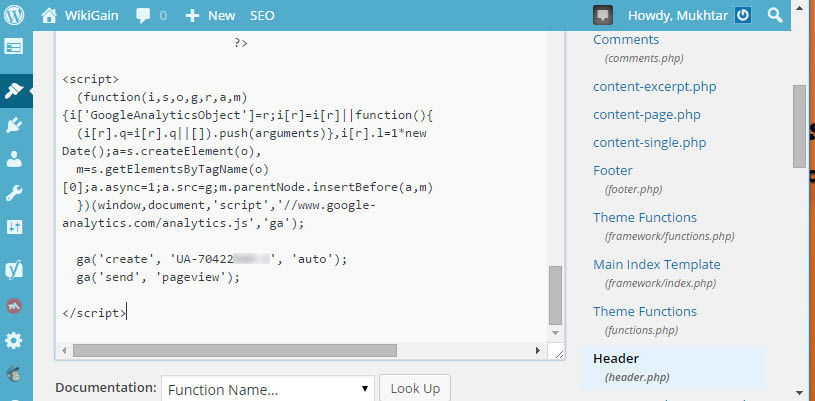Click horizontal scrollbar left arrow
The image size is (815, 401).
click(64, 351)
